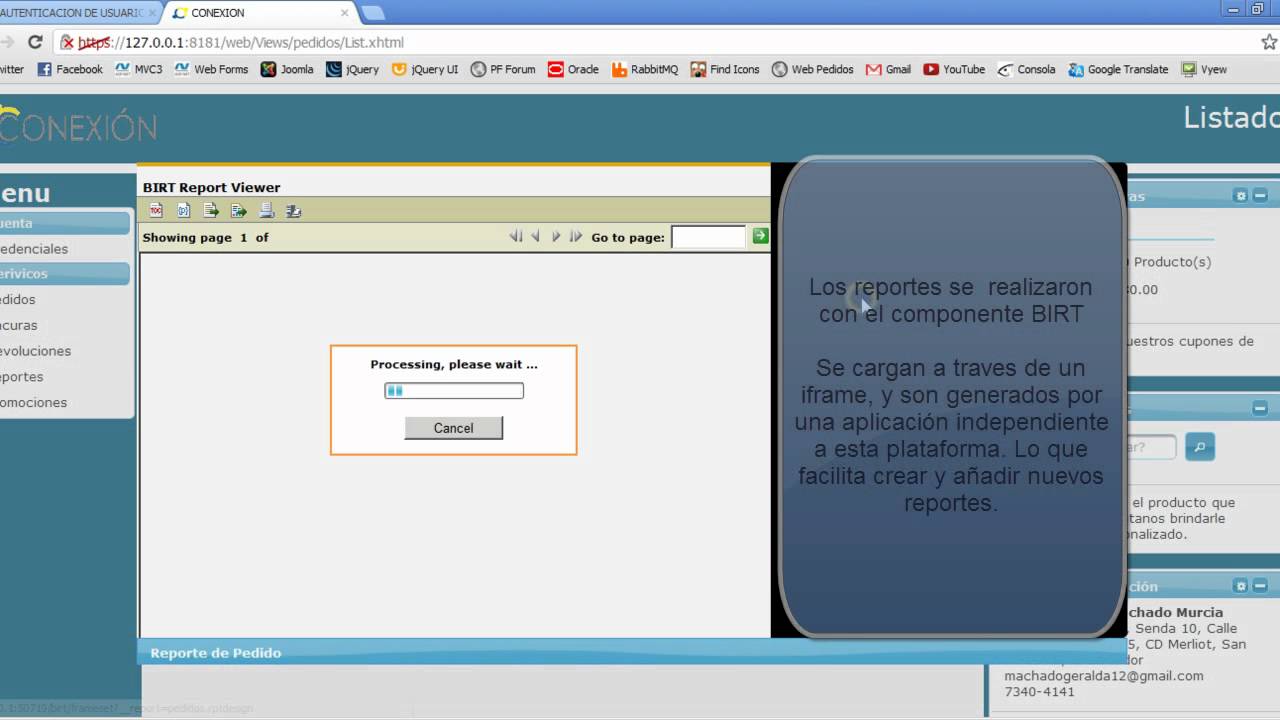This screenshot has height=720, width=1280.
Task: Open settings gear of the top right panel
Action: 1241,196
